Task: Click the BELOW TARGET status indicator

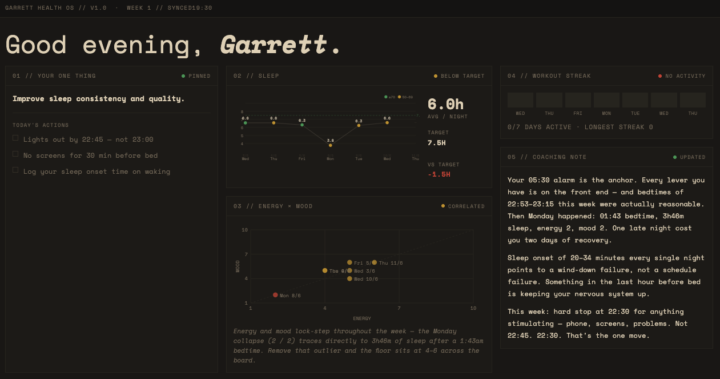Action: tap(459, 76)
